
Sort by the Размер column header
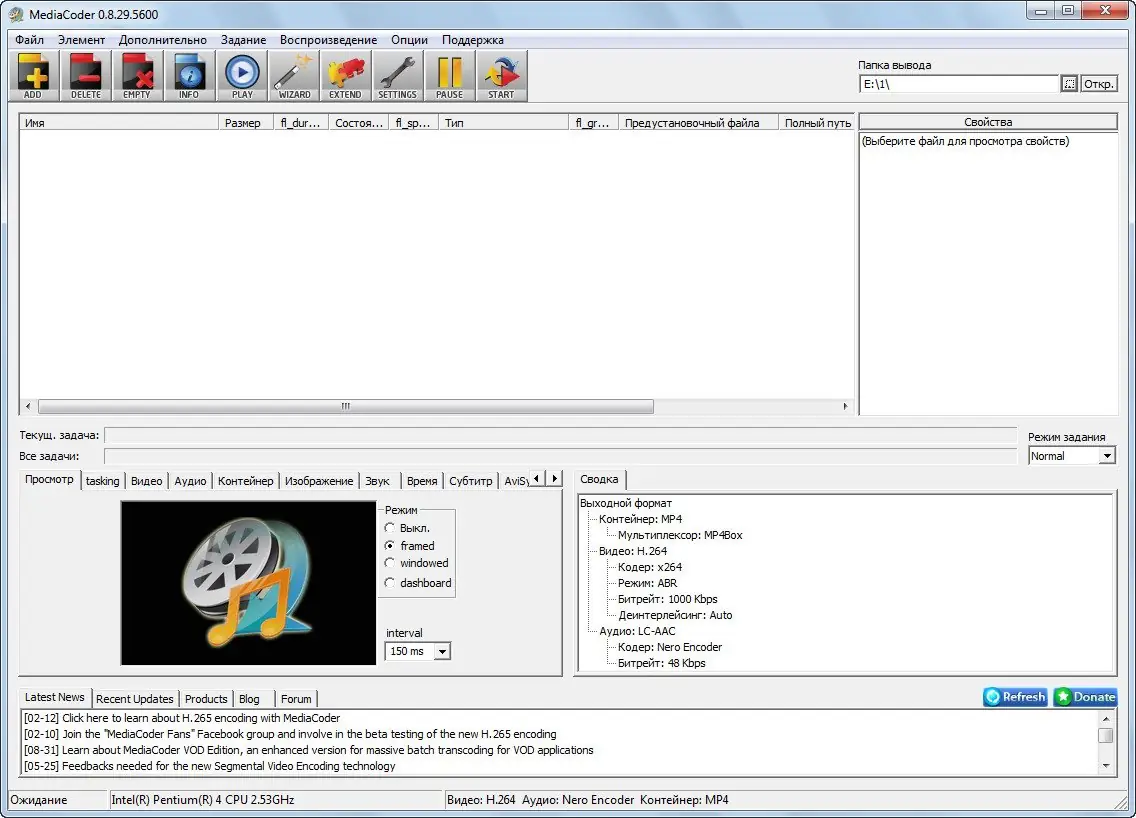coord(246,122)
